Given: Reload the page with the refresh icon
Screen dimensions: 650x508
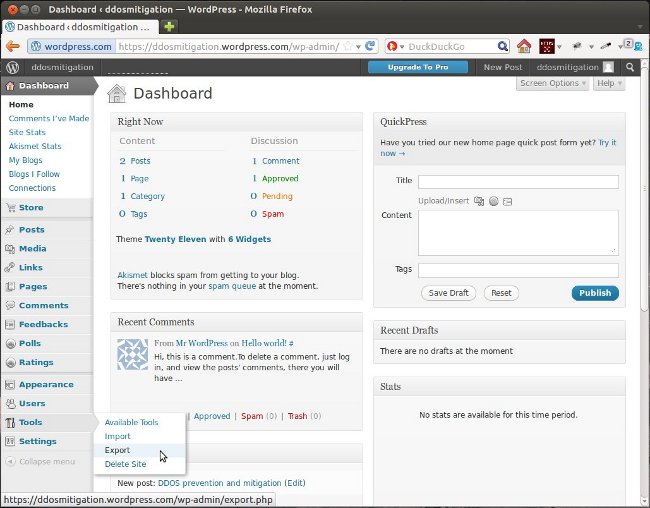Looking at the screenshot, I should (x=370, y=46).
